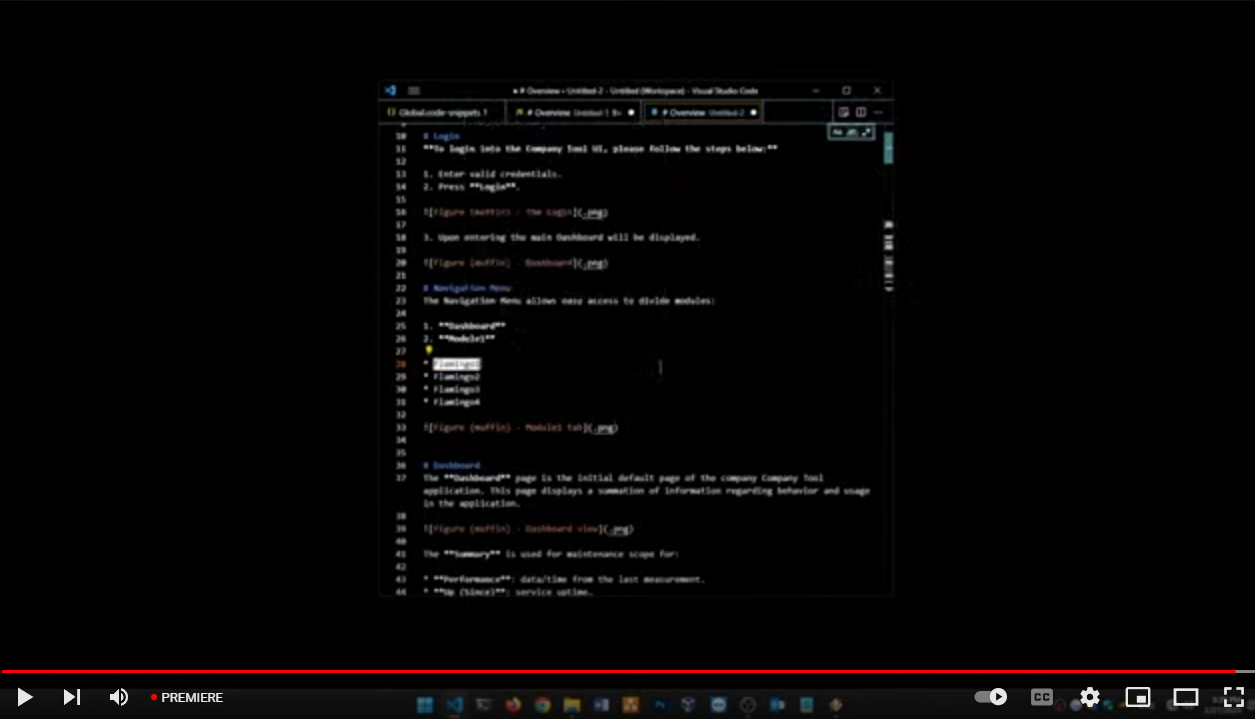Open Chrome from video taskbar
The image size is (1255, 719).
542,705
